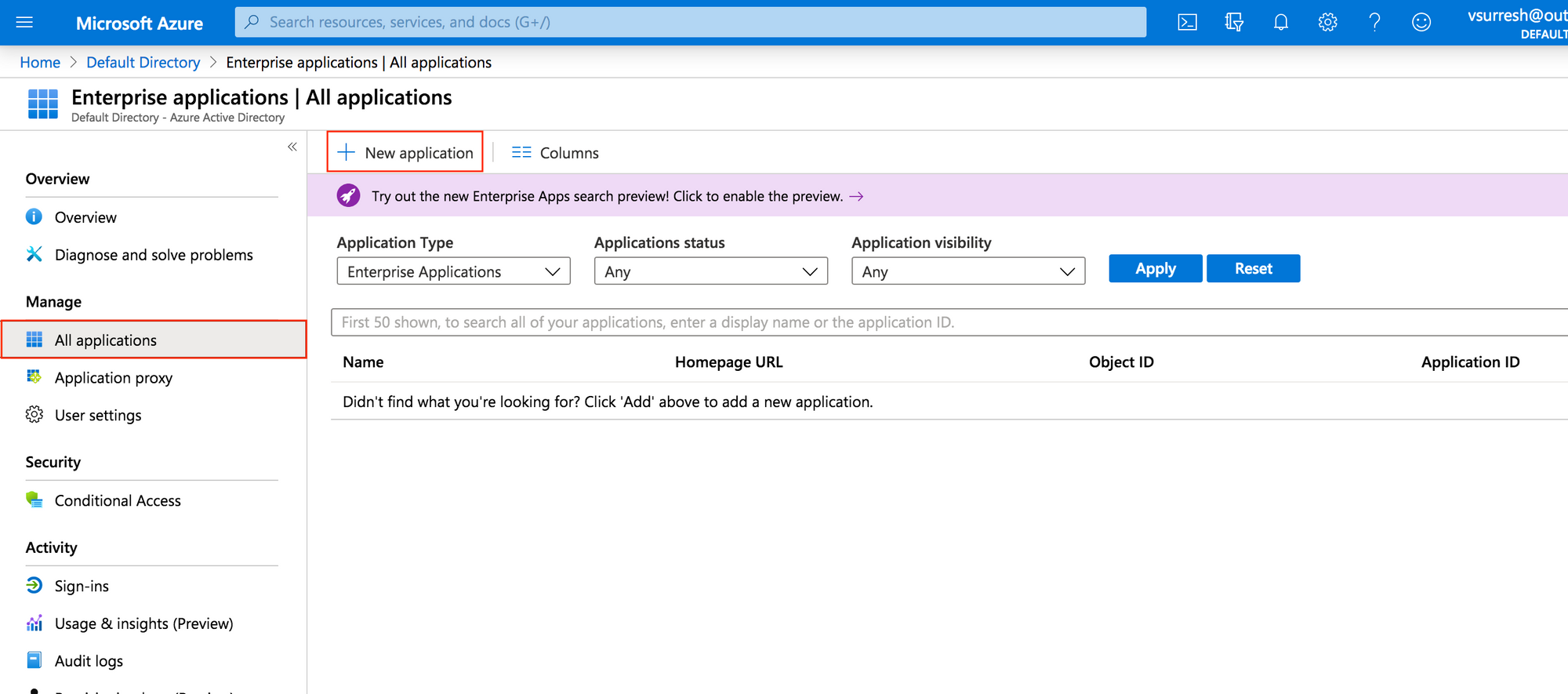Select All applications in the sidebar

click(154, 340)
